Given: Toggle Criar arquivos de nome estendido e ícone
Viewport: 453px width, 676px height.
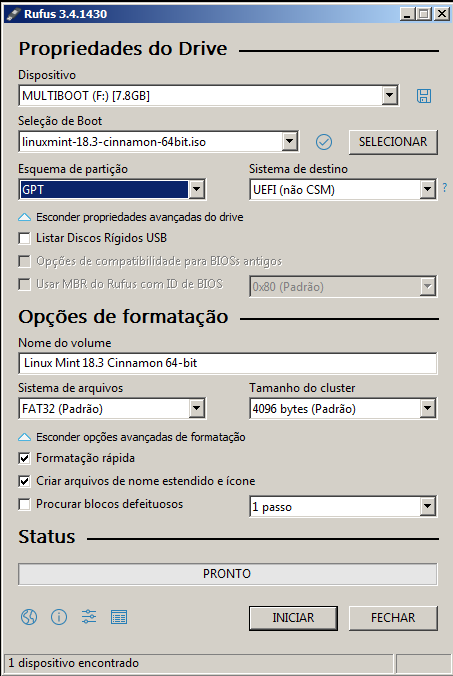Looking at the screenshot, I should [x=25, y=481].
